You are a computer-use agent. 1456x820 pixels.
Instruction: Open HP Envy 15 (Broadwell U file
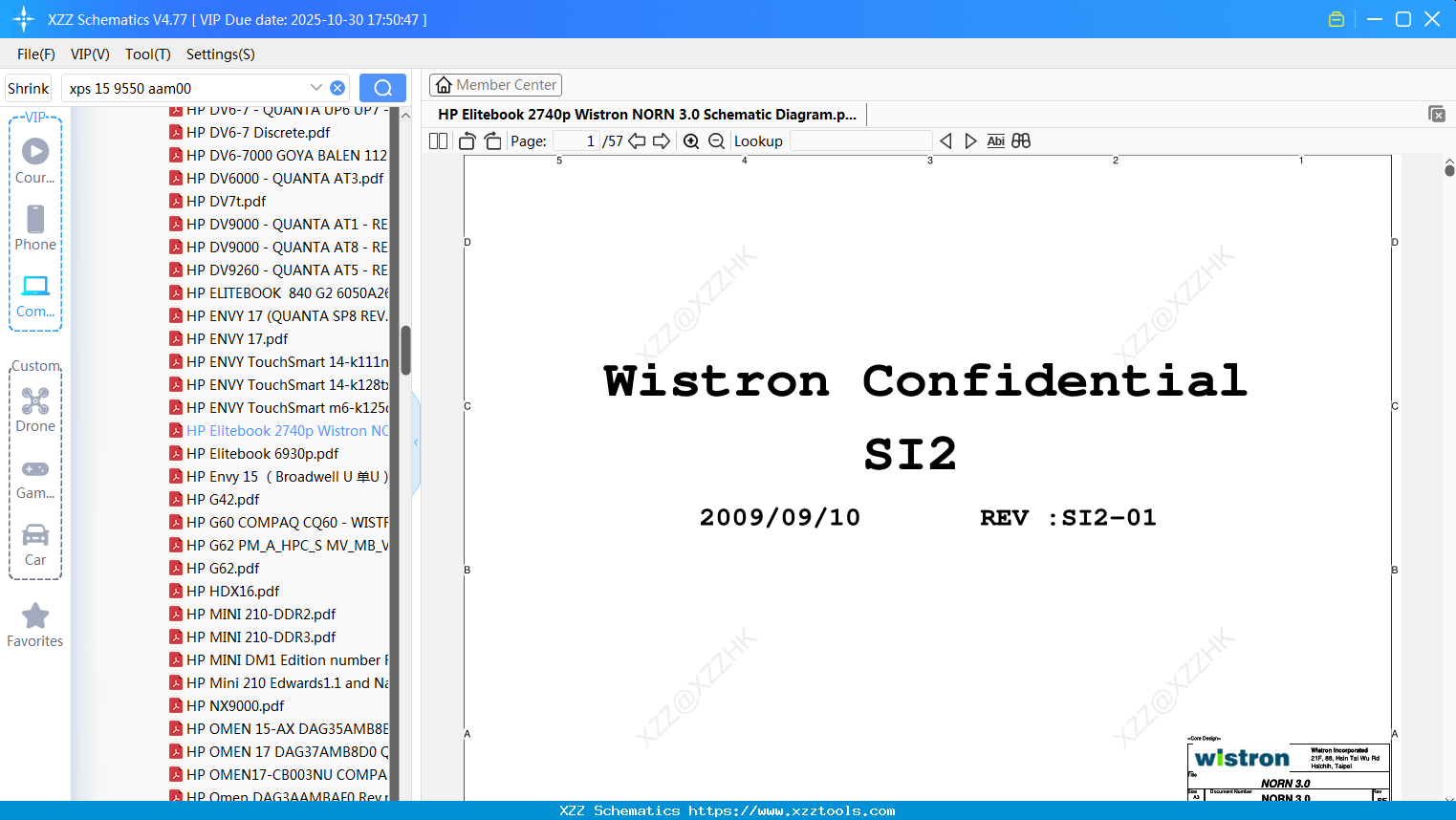(x=277, y=477)
